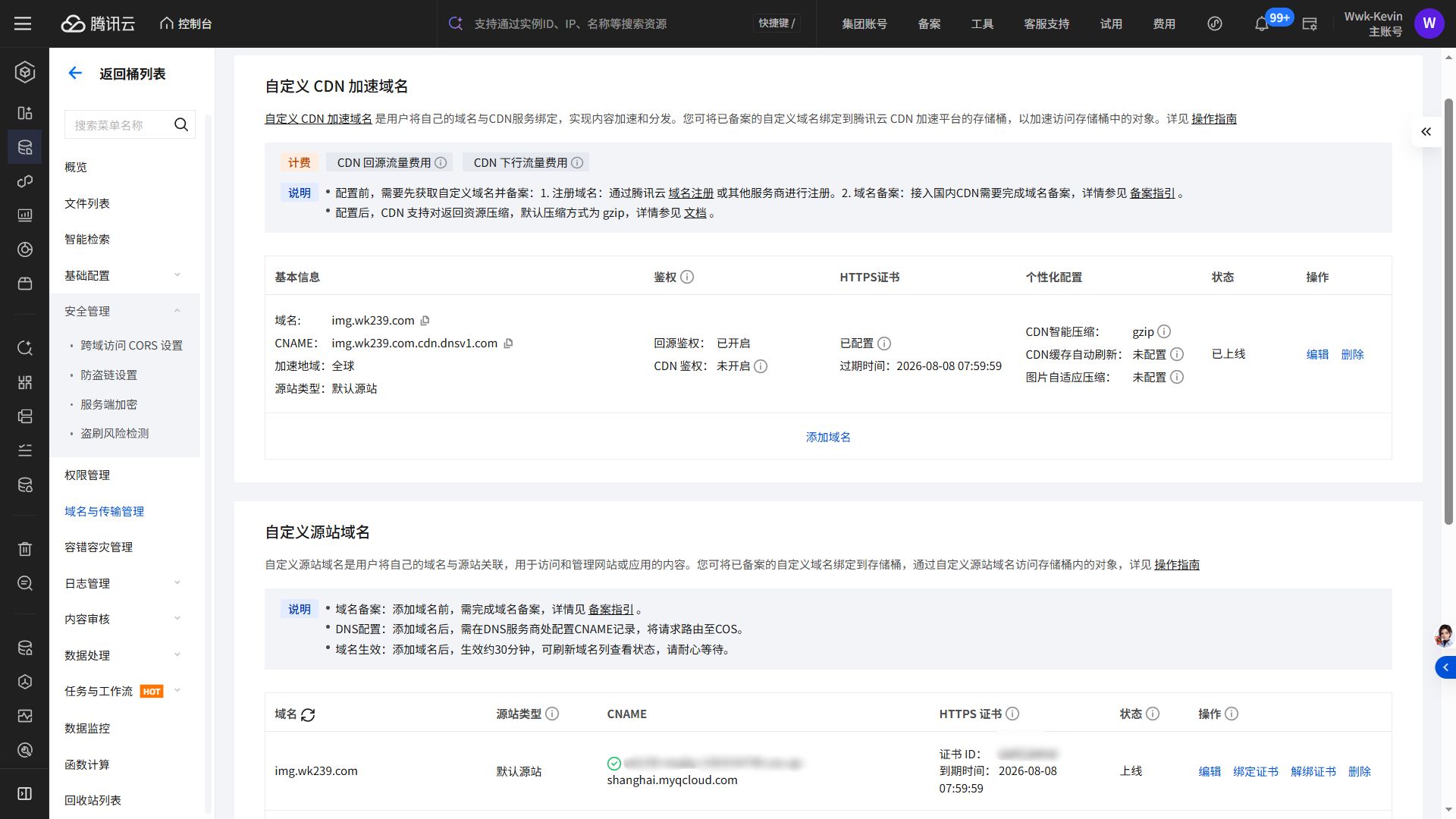Open the 工具 menu
This screenshot has height=819, width=1456.
click(x=982, y=24)
